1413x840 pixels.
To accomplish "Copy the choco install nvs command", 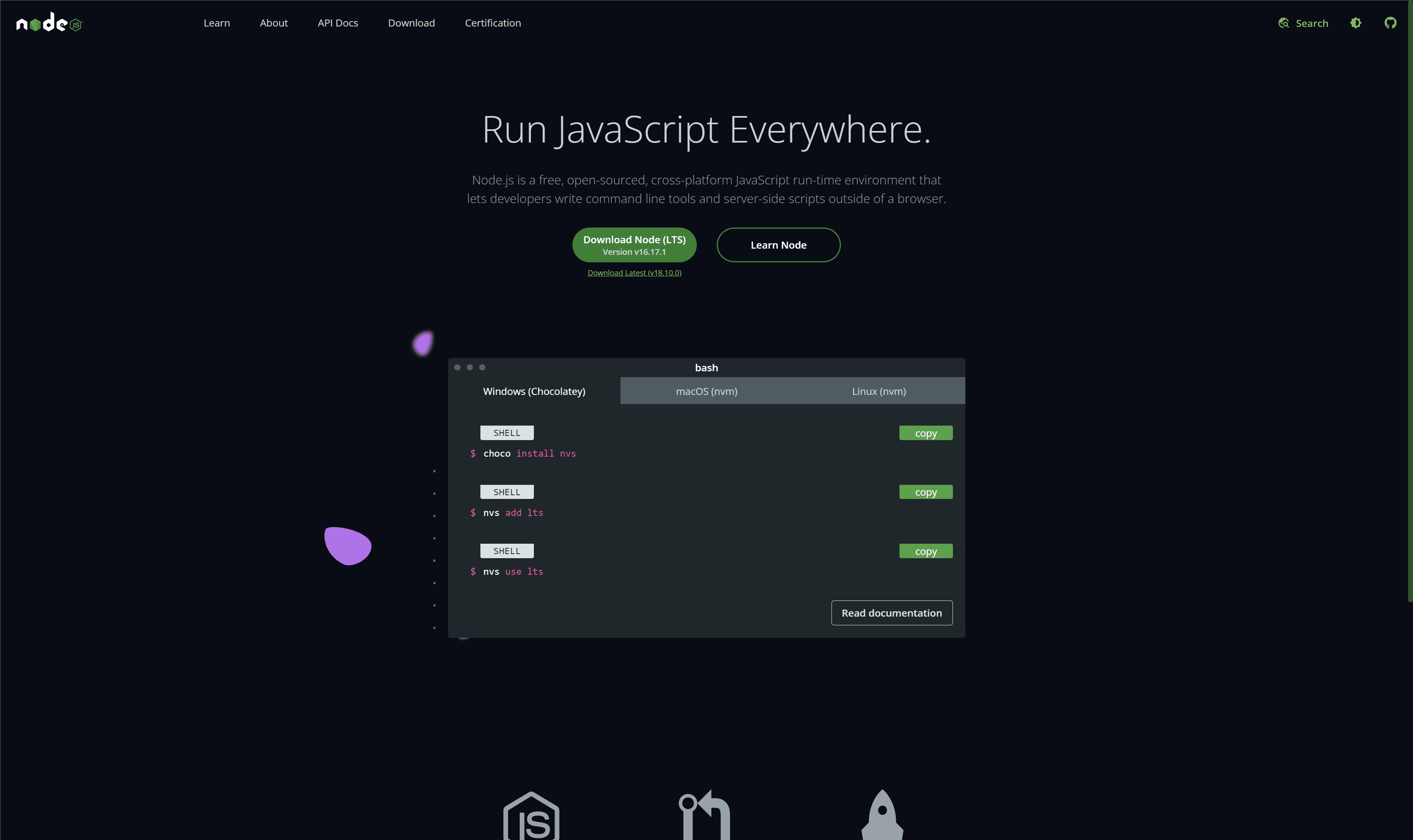I will (x=925, y=433).
